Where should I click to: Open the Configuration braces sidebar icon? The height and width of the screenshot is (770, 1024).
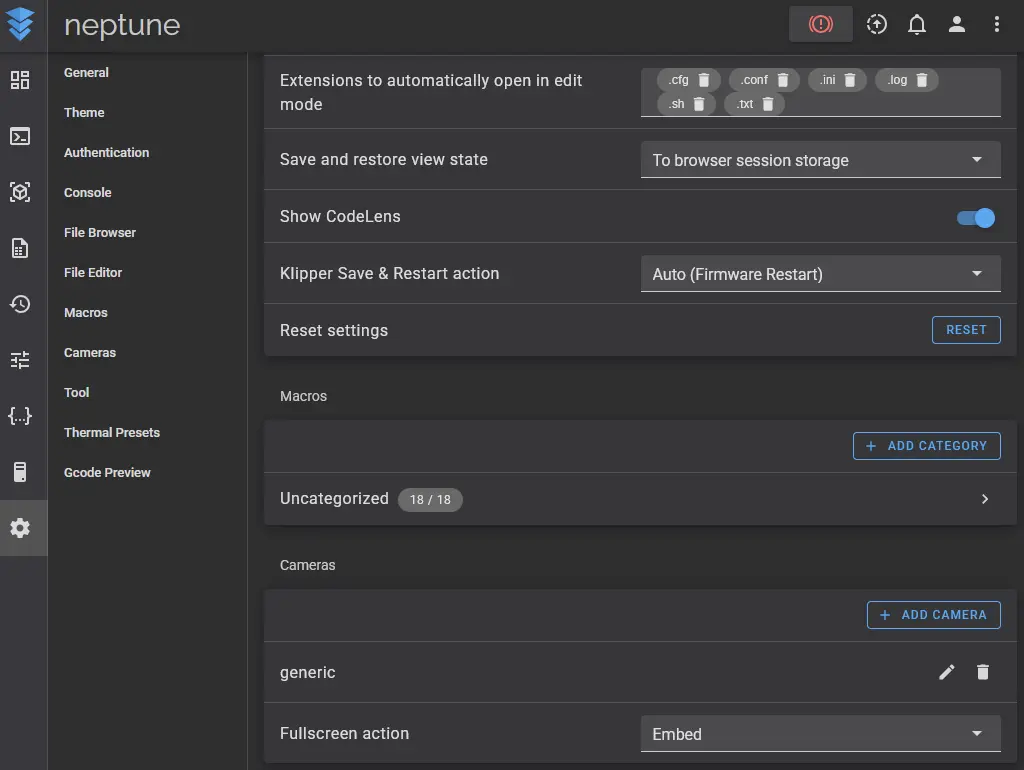pos(20,416)
